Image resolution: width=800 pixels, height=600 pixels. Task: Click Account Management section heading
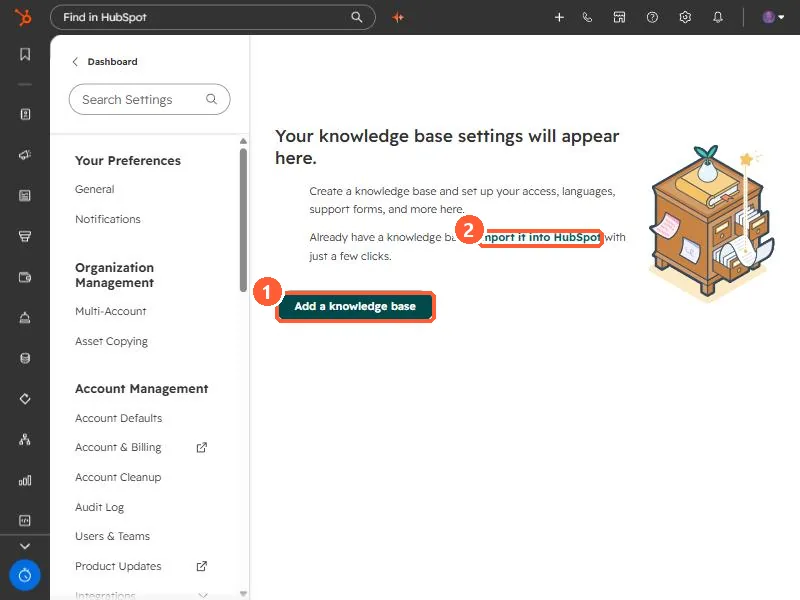point(141,389)
